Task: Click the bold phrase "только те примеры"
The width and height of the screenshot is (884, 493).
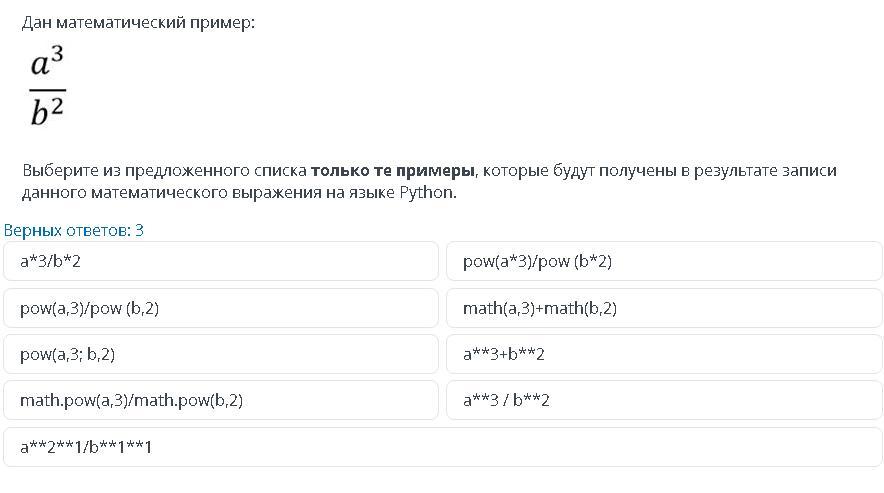Action: click(392, 170)
